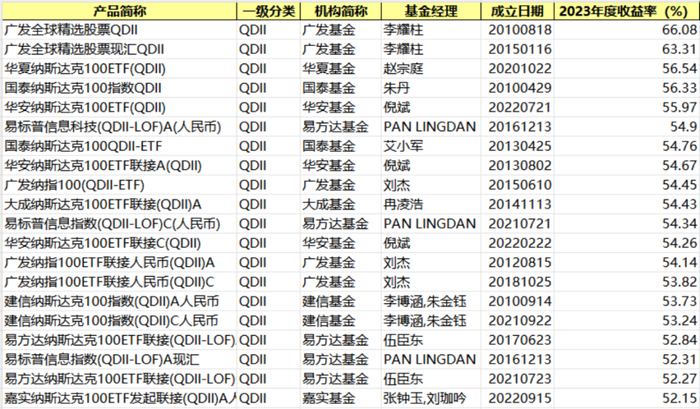
Task: Select the 一级分类 column header
Action: 268,11
